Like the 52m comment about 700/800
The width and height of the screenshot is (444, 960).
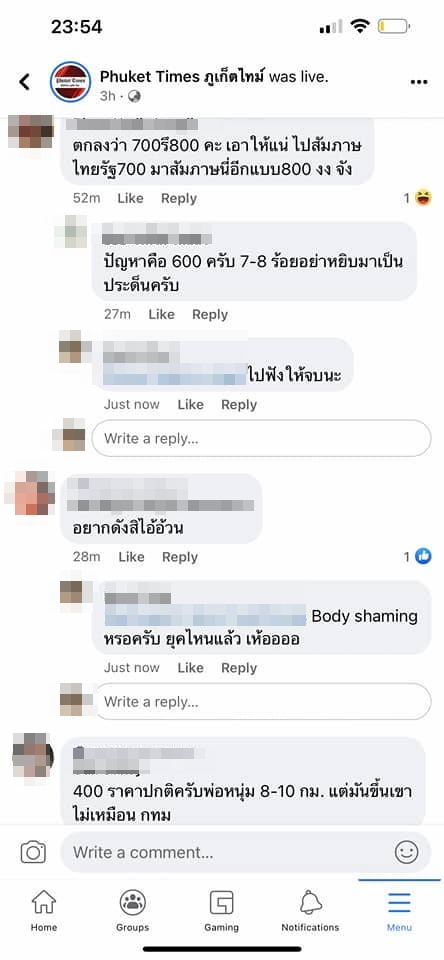pyautogui.click(x=130, y=198)
